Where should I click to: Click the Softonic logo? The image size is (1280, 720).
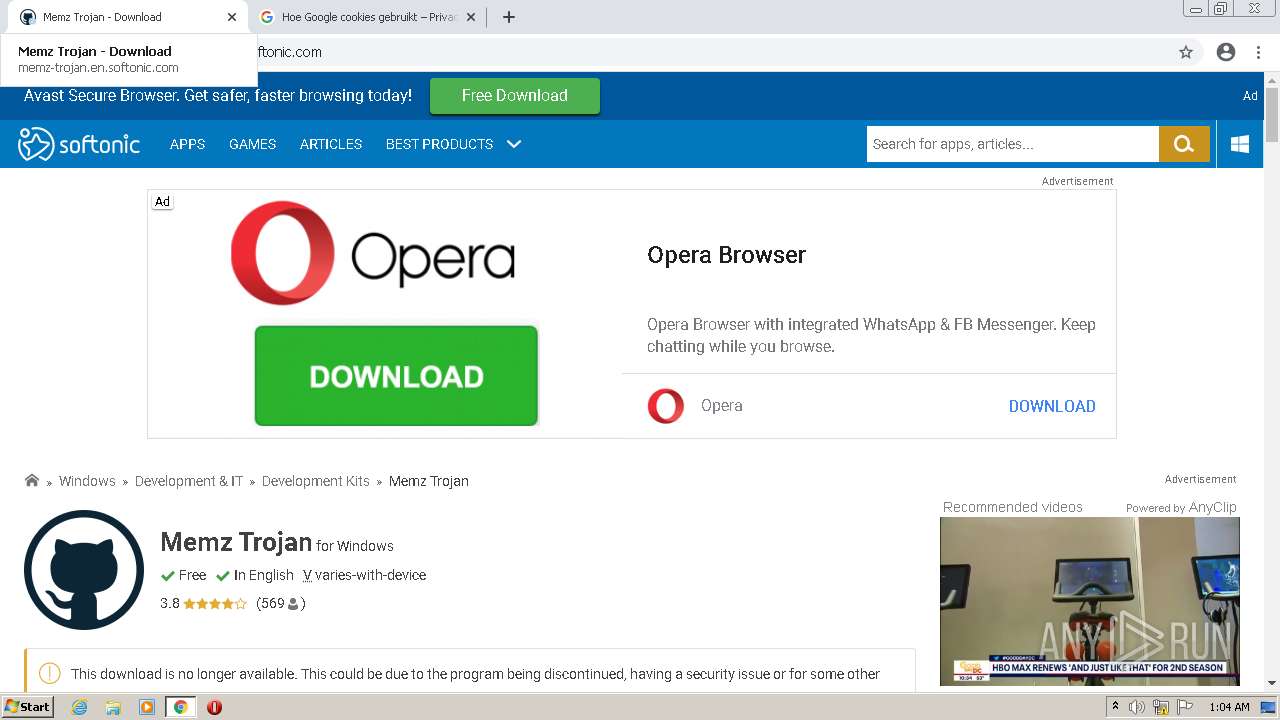79,144
